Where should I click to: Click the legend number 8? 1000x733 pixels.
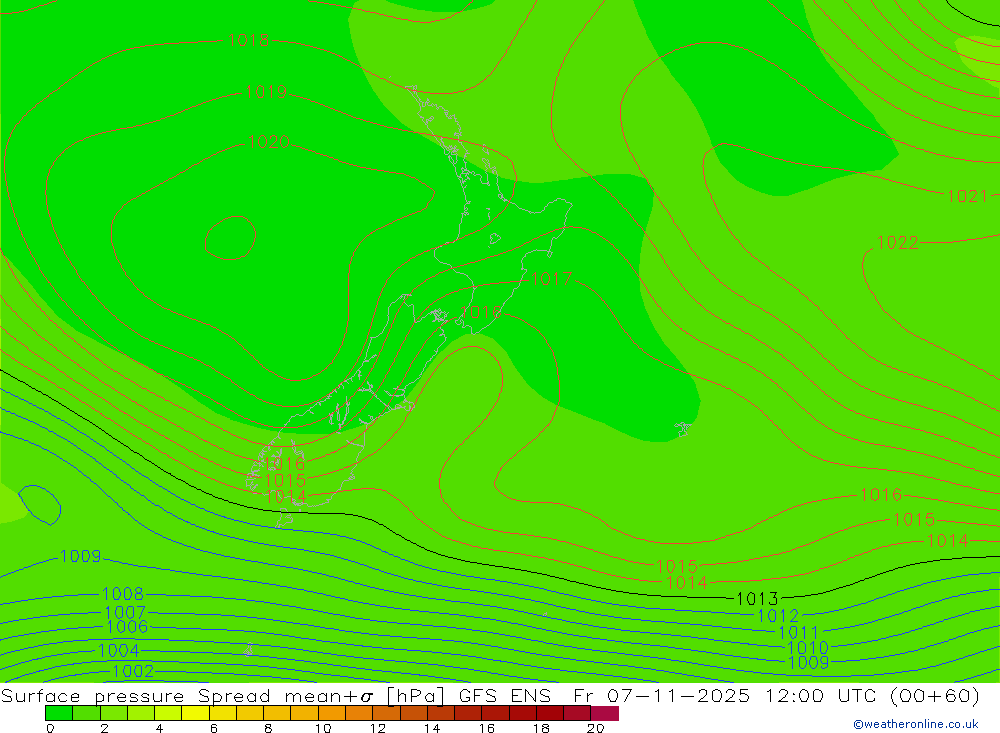point(268,728)
